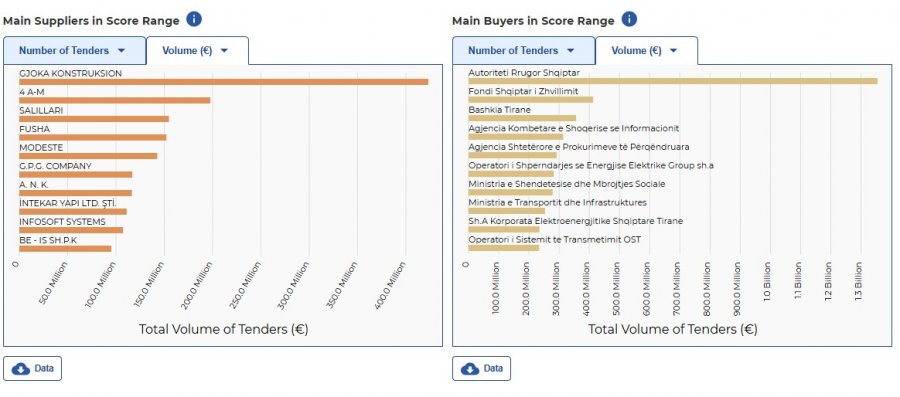The height and width of the screenshot is (397, 900).
Task: Click Operatori i Shperndarjes se Energjise bar
Action: point(511,174)
